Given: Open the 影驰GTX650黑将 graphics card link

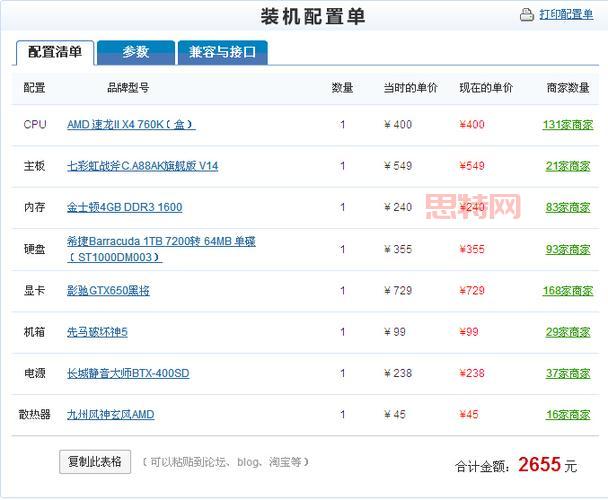Looking at the screenshot, I should click(108, 291).
